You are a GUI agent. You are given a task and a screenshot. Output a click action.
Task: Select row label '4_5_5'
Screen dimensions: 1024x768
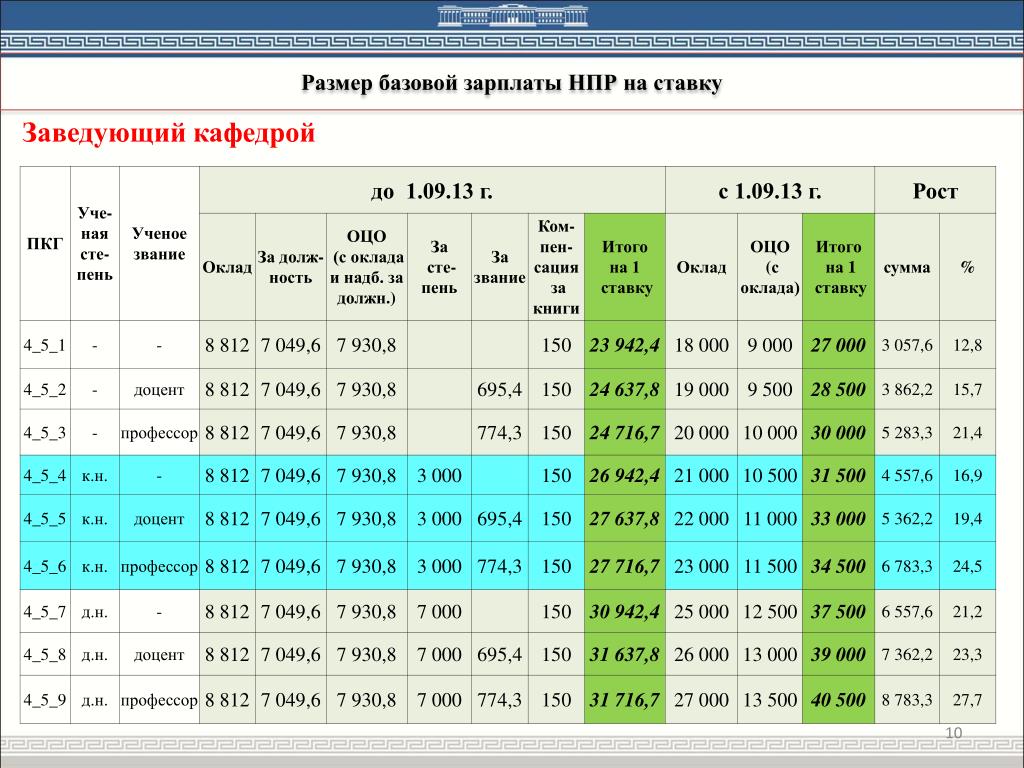(45, 519)
